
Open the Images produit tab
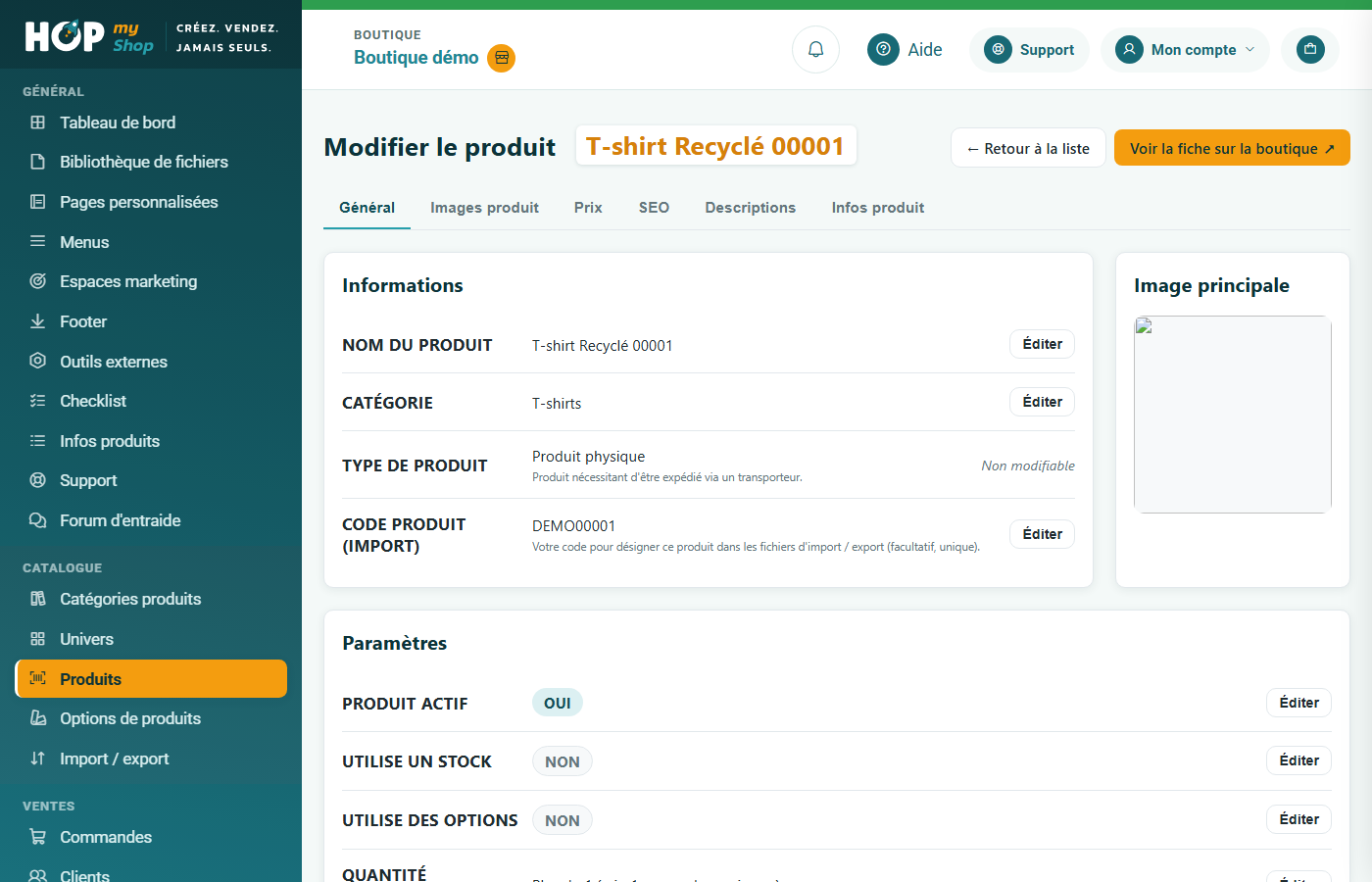pyautogui.click(x=484, y=208)
